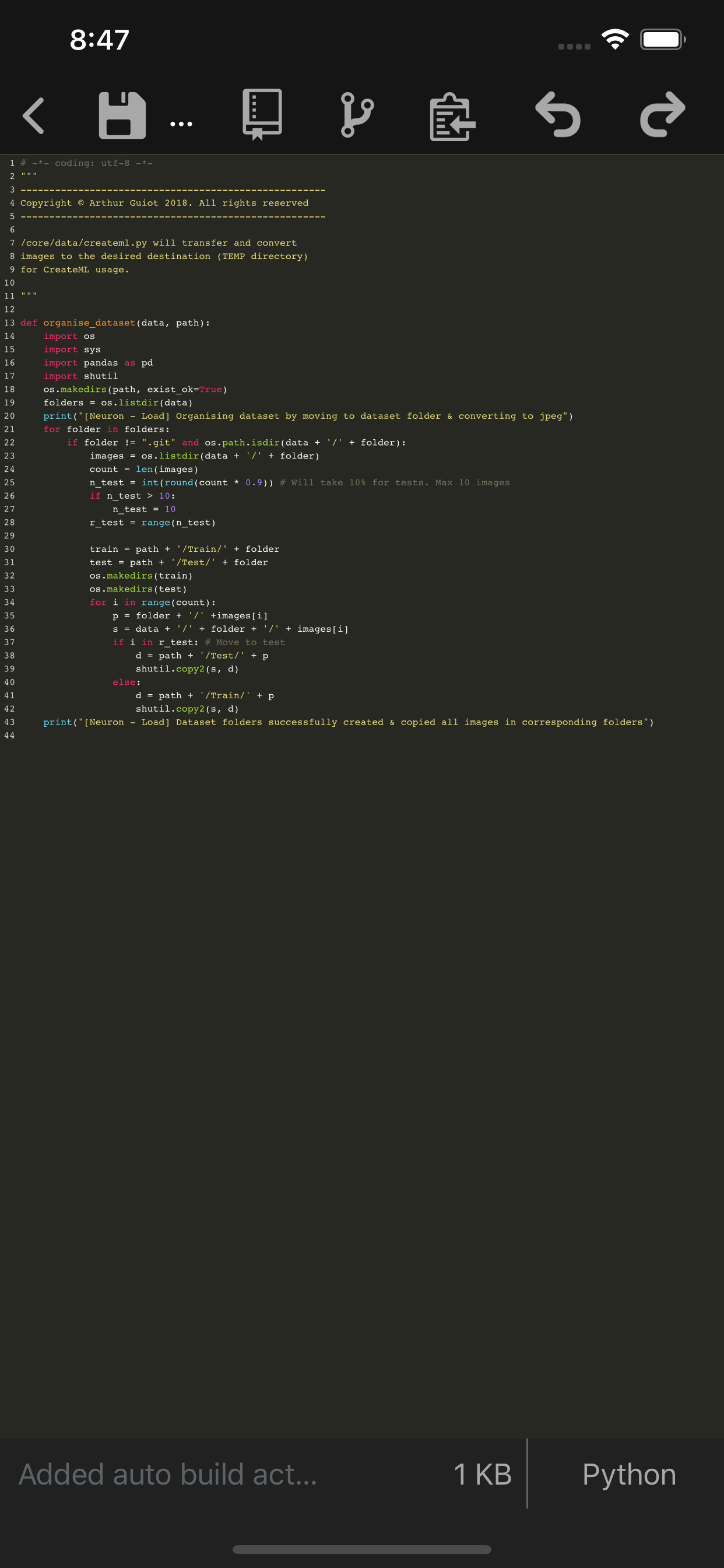This screenshot has height=1568, width=724.
Task: Tap the iOS home indicator bar
Action: [362, 1549]
